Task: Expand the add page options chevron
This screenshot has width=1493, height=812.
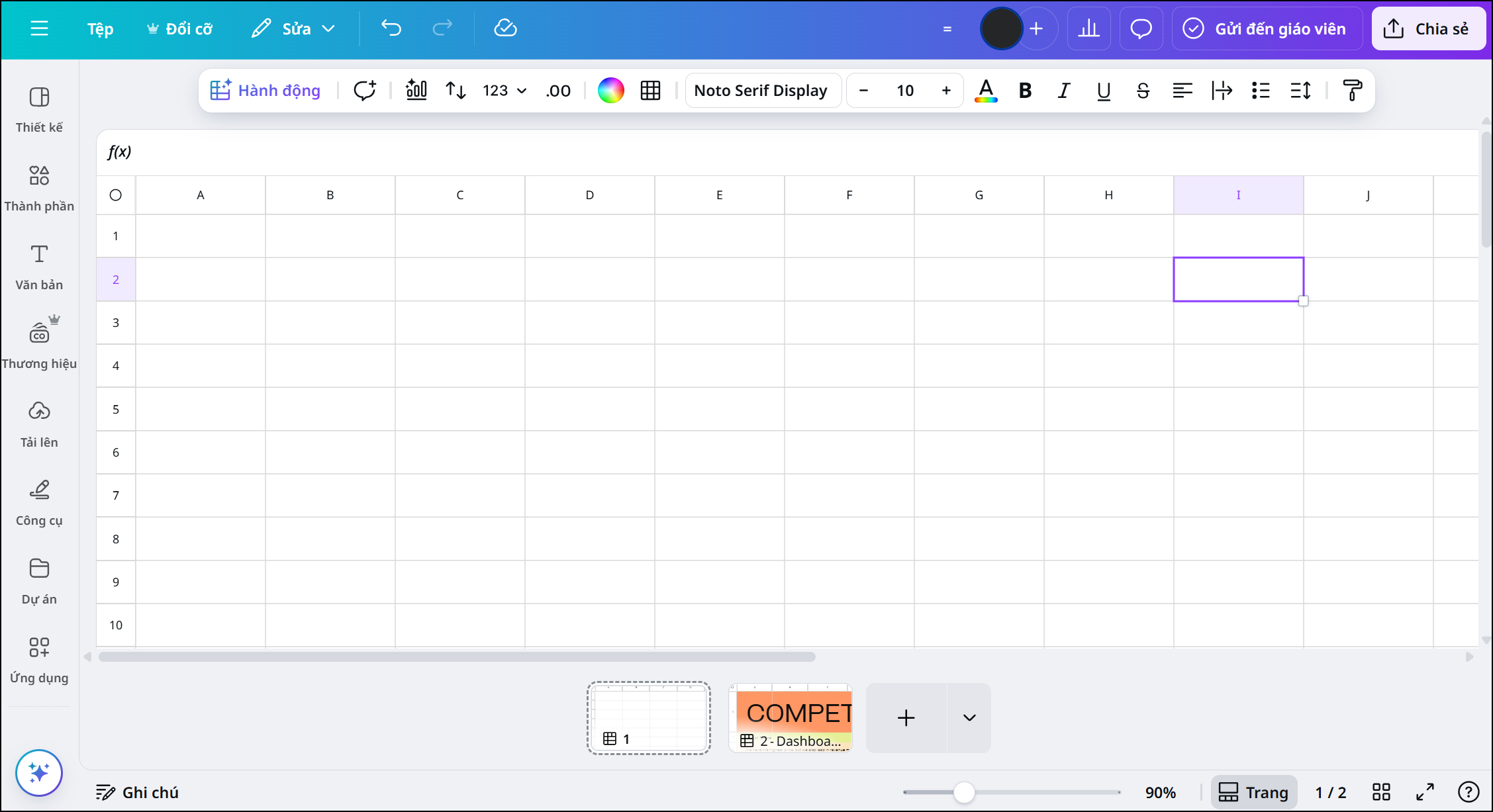Action: coord(969,718)
